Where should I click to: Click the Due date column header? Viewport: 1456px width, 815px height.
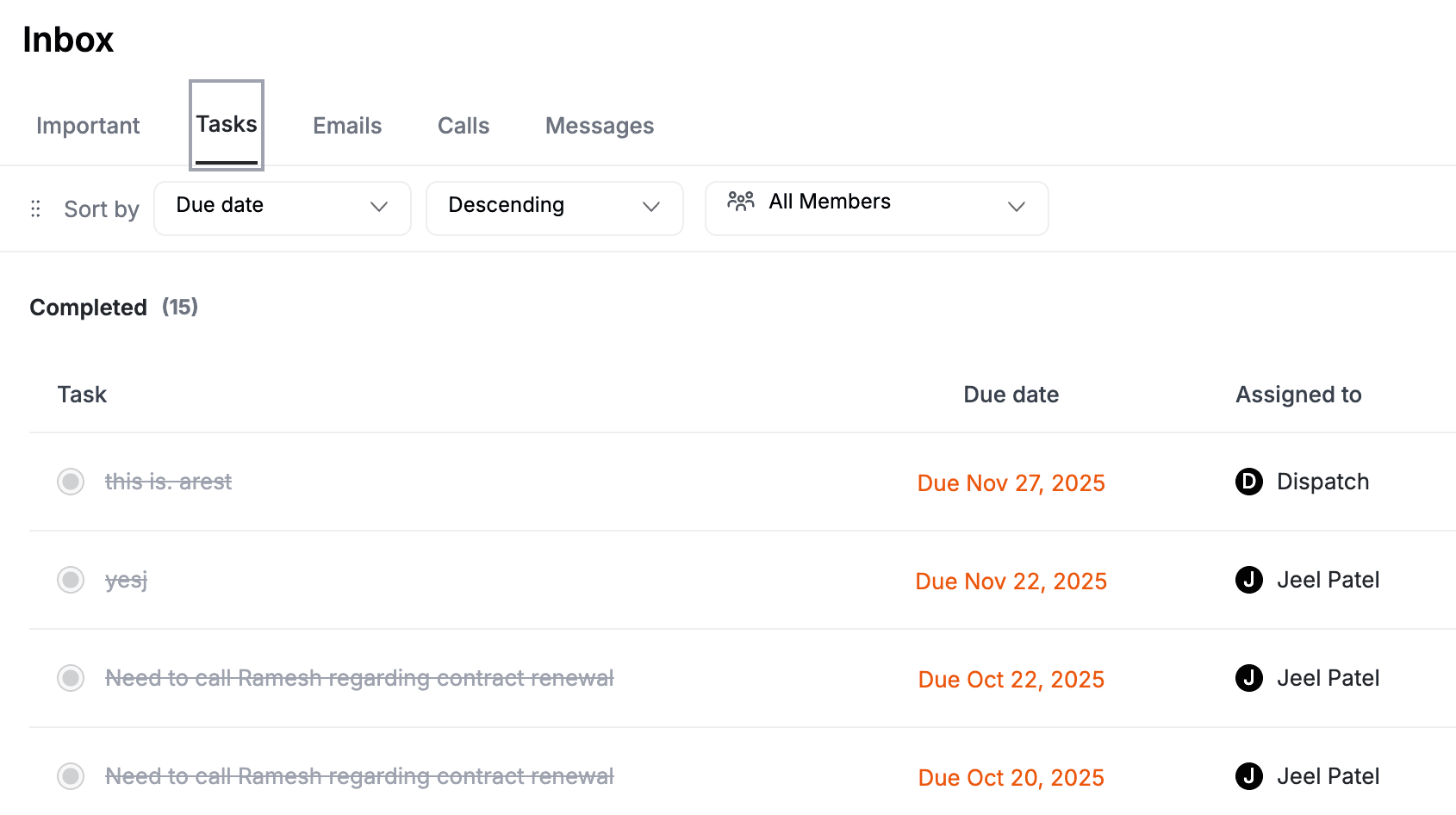1011,395
